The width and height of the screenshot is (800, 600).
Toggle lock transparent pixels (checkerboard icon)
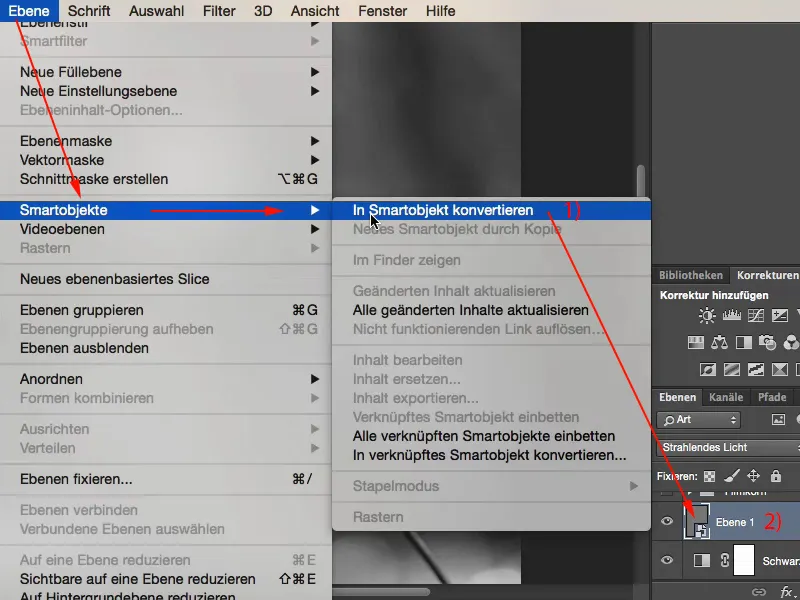pyautogui.click(x=709, y=477)
